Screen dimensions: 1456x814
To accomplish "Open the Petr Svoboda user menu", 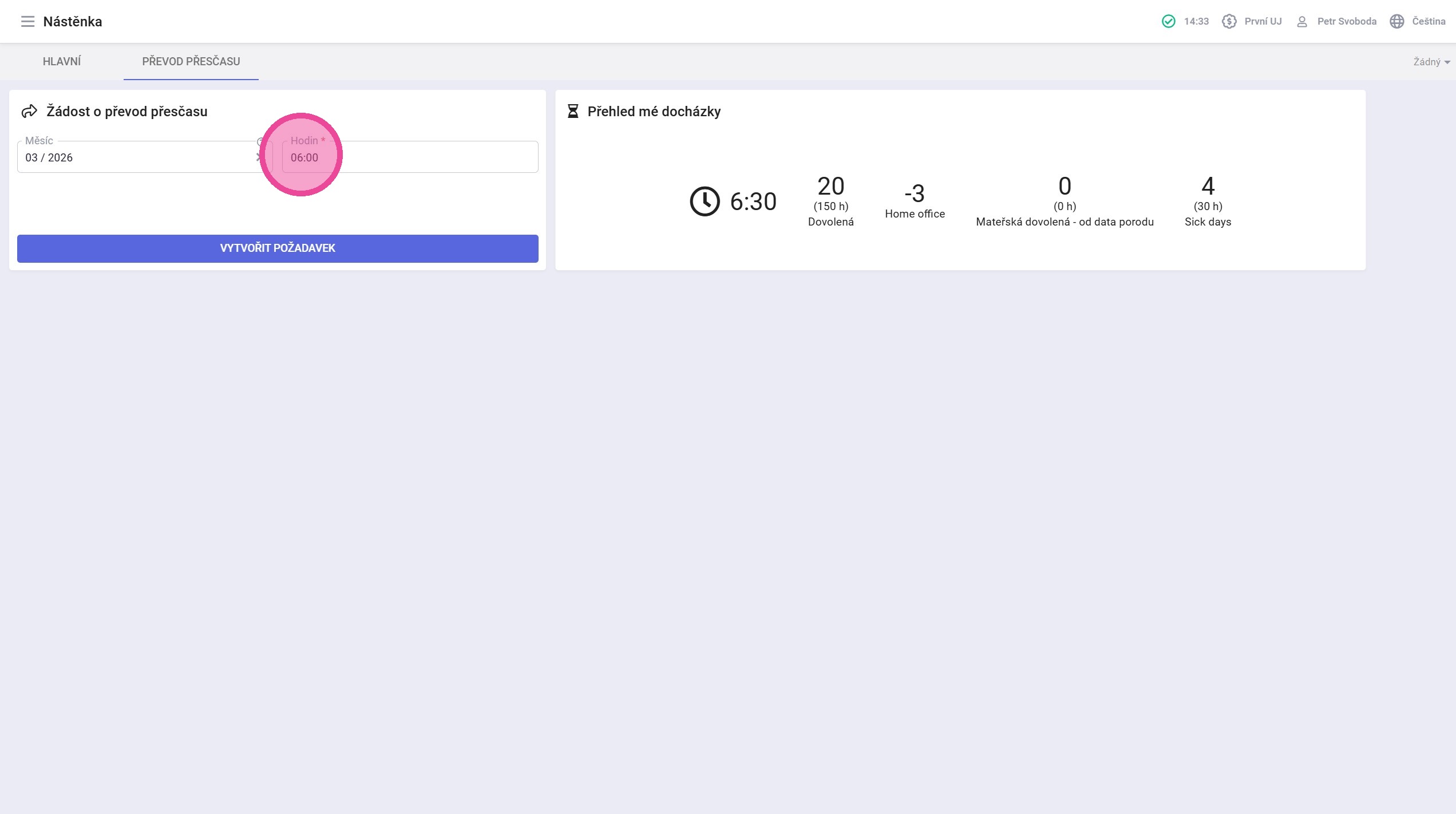I will (1346, 22).
